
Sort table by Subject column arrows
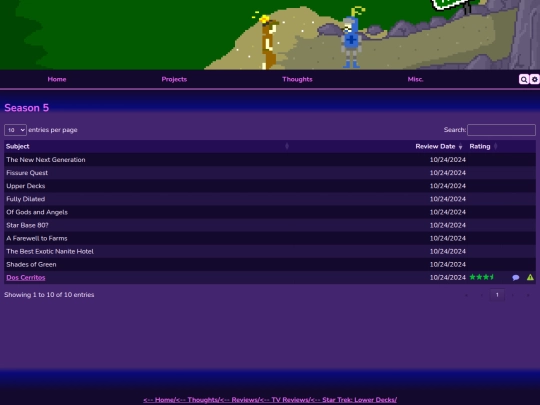(287, 146)
